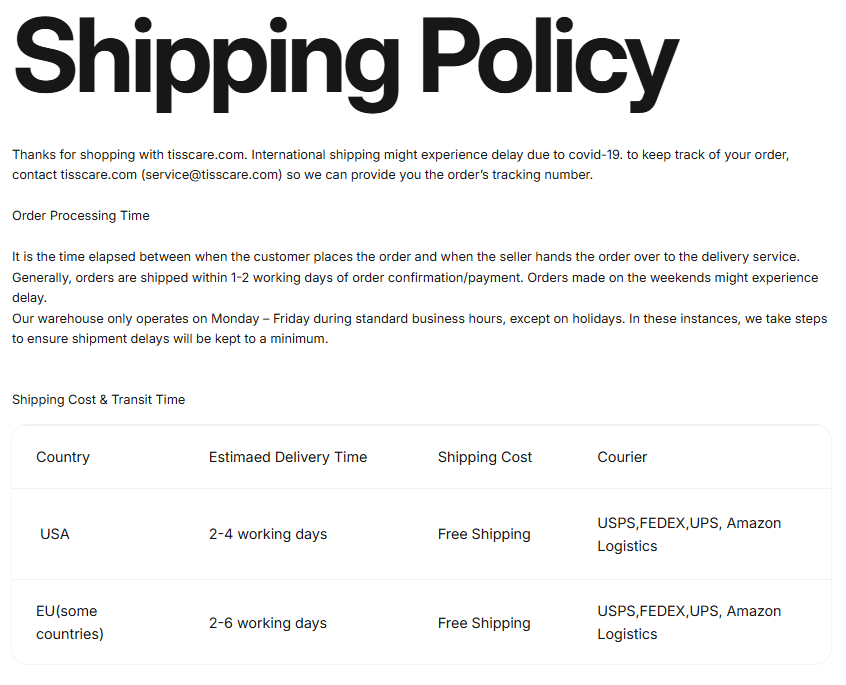Screen dimensions: 846x685
Task: Click the Estimaed Delivery Time column header
Action: (x=288, y=457)
